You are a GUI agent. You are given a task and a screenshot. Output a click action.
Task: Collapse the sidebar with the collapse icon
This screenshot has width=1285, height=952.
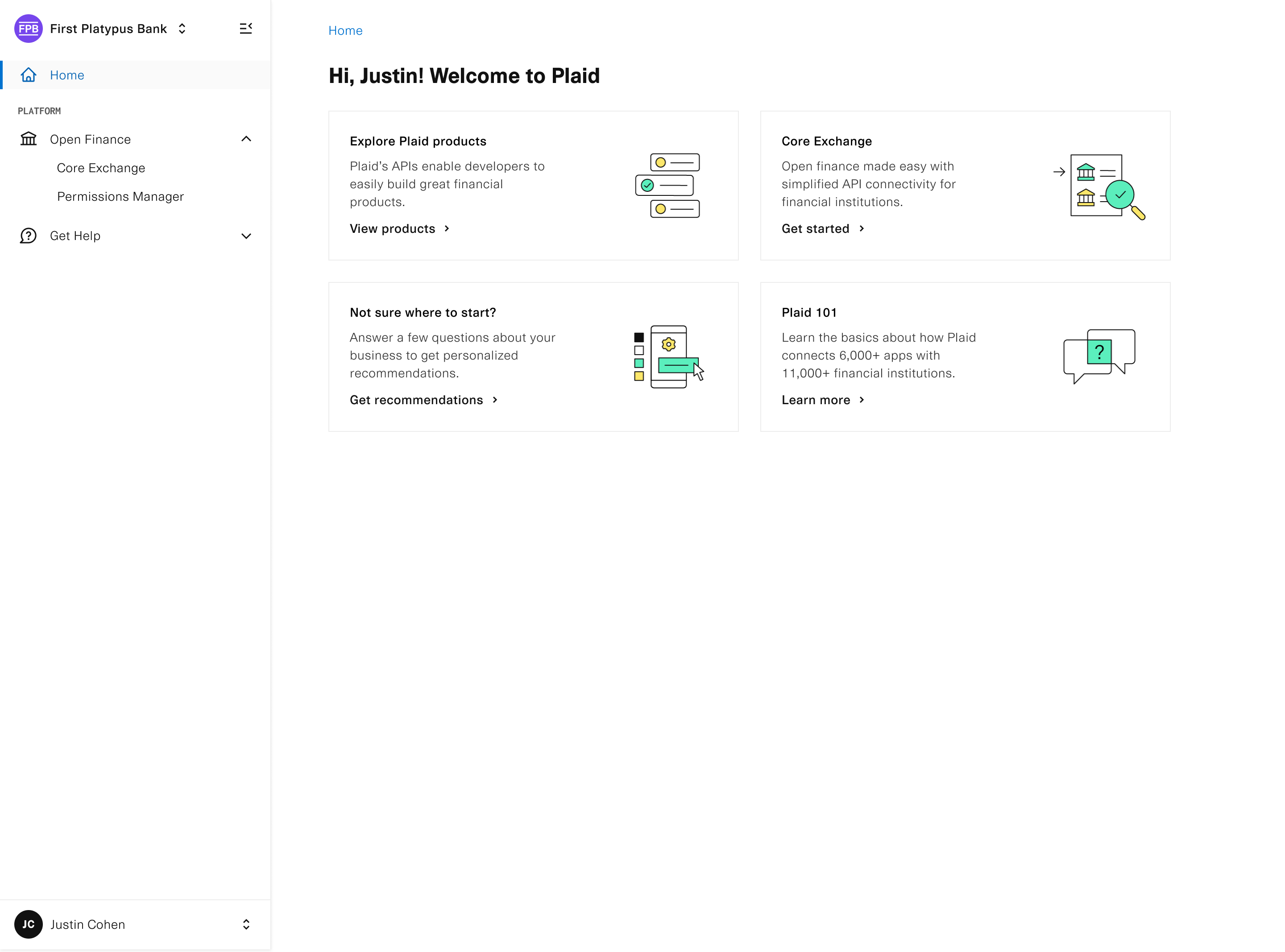tap(246, 28)
